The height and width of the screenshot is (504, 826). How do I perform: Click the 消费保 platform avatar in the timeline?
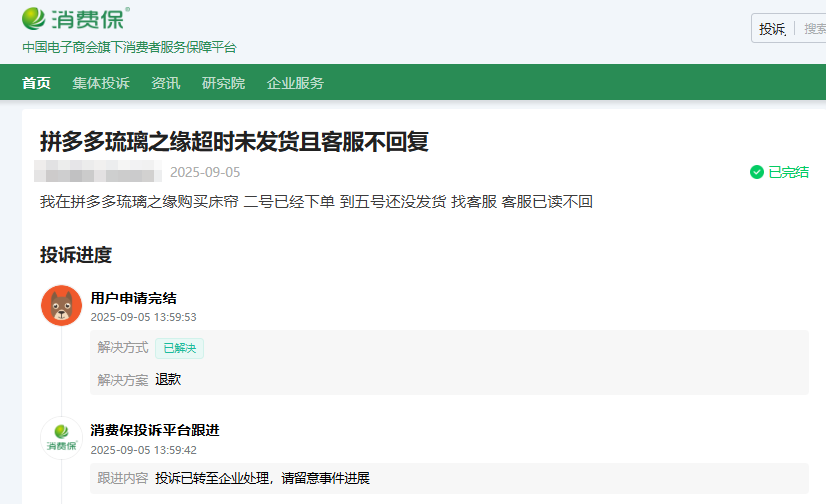[x=61, y=437]
